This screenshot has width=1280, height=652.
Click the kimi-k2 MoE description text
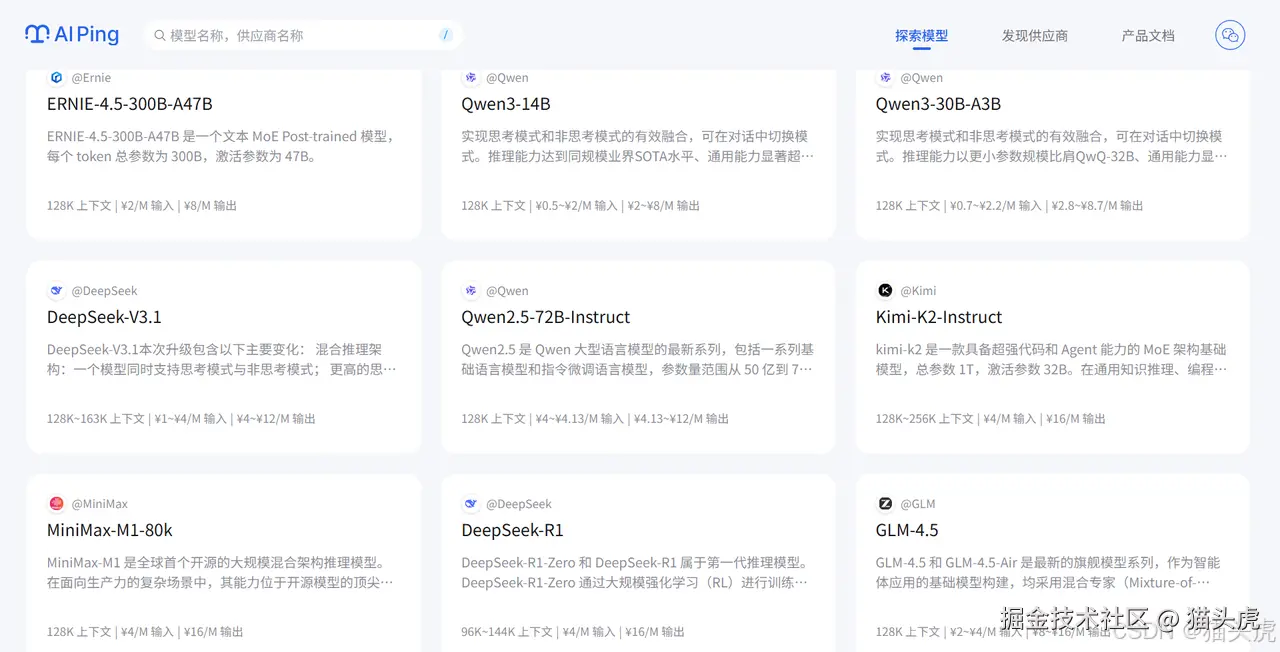pos(1052,359)
